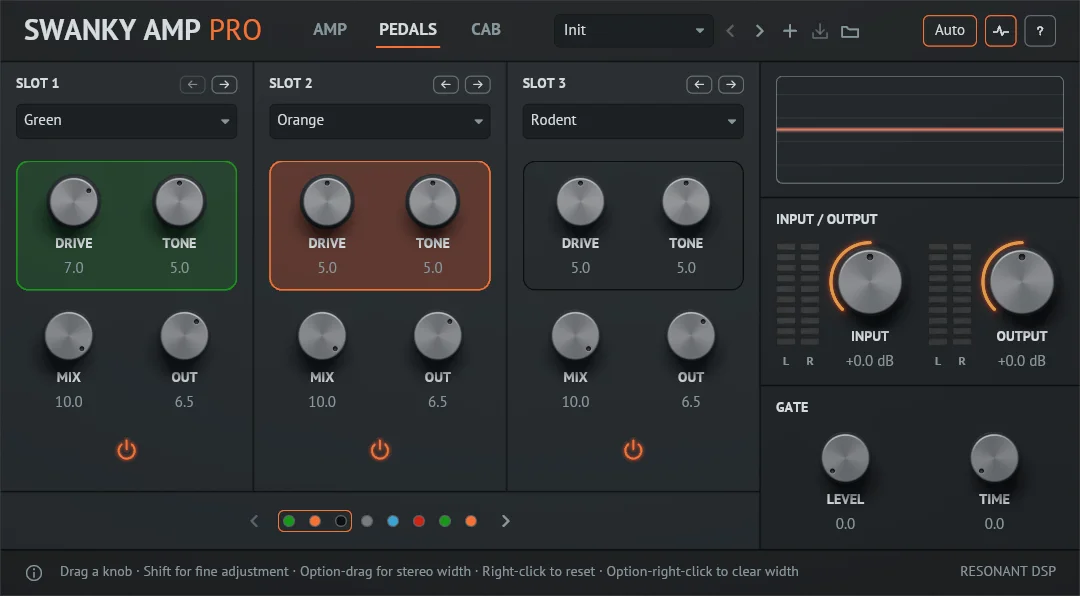Click the Slot 3 TONE knob
This screenshot has height=596, width=1080.
point(686,202)
